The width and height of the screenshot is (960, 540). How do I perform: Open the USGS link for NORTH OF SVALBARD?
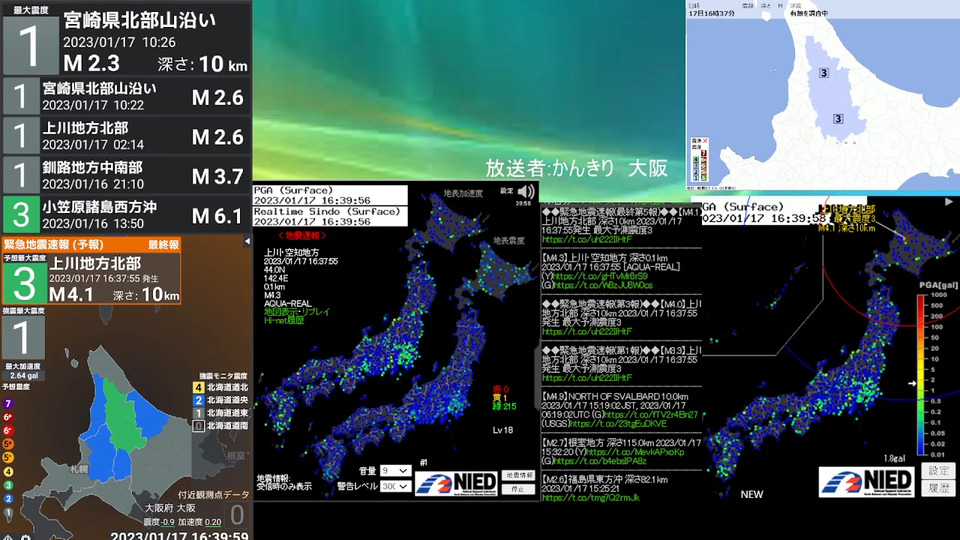[618, 423]
